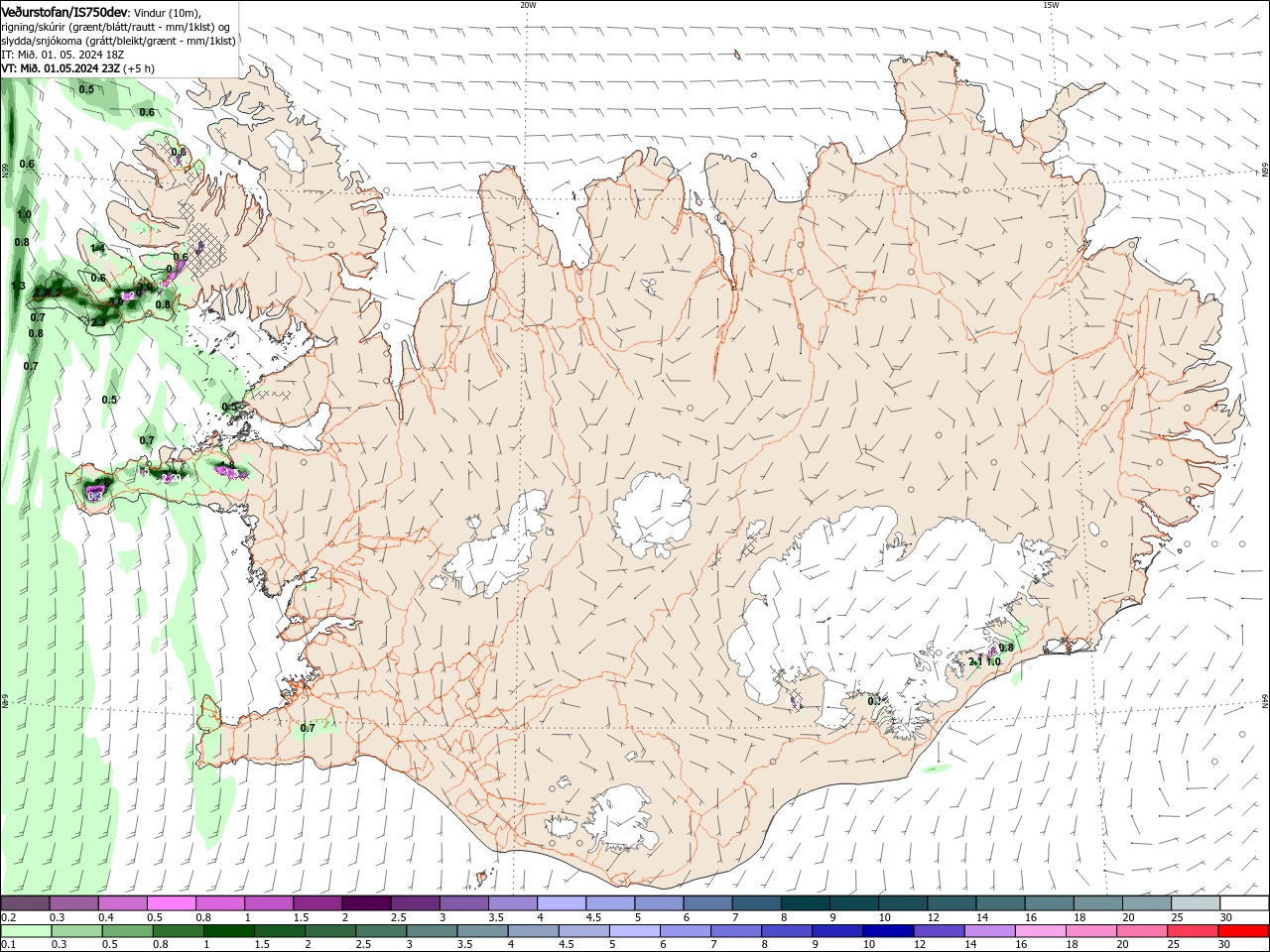This screenshot has height=952, width=1270.
Task: Click the 'rigning/skúrir' legend description line
Action: pos(116,27)
